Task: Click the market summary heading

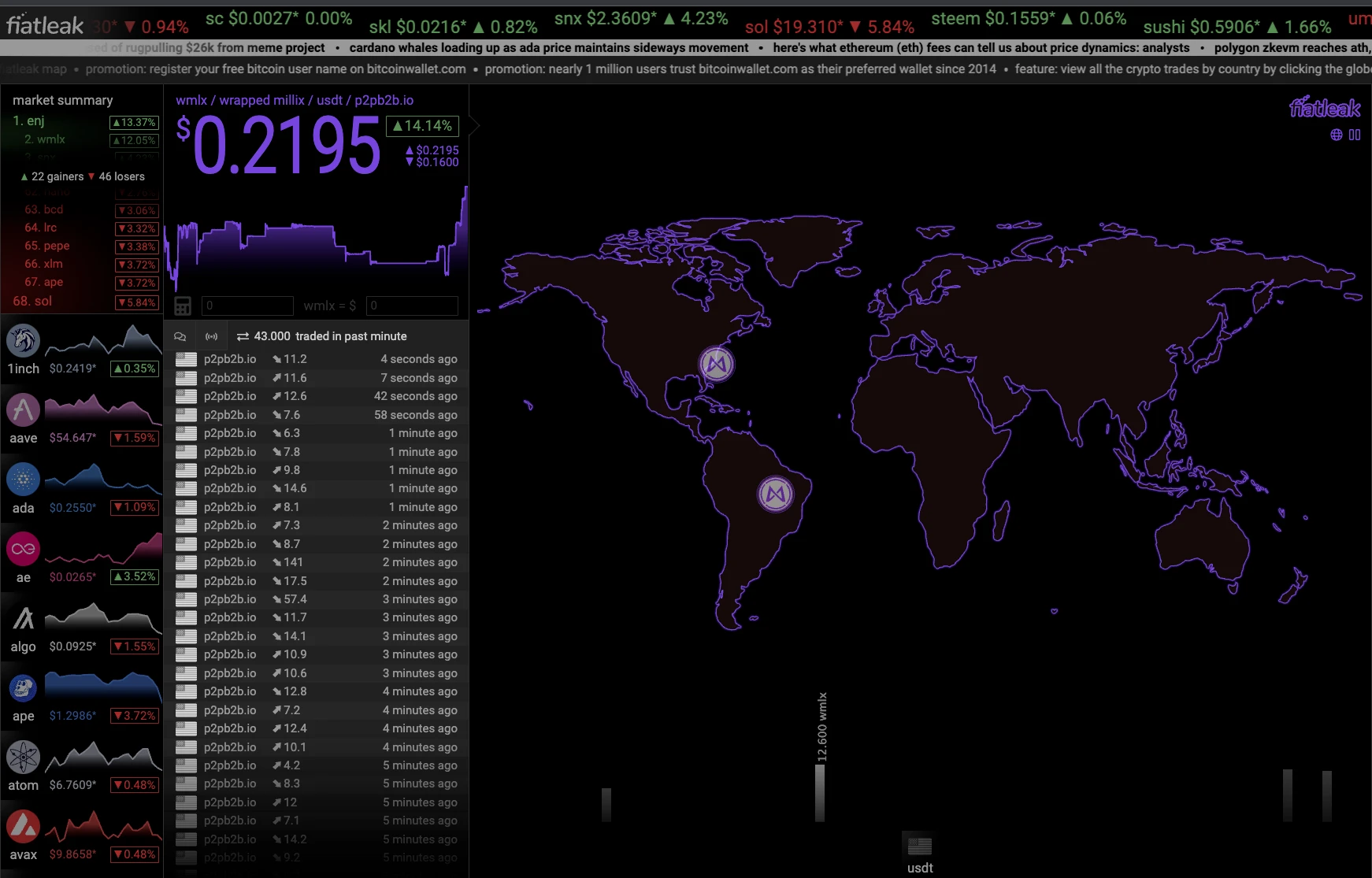Action: (63, 100)
